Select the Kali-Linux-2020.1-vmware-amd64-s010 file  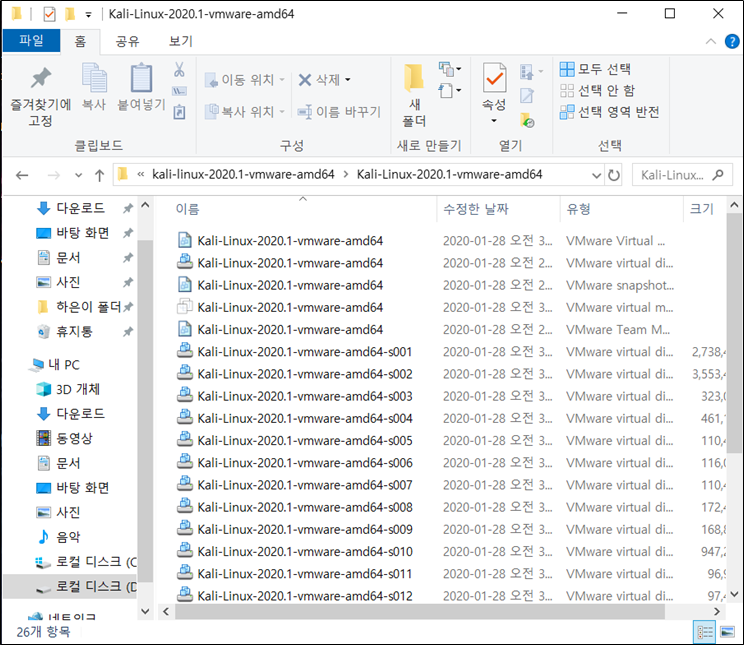305,552
